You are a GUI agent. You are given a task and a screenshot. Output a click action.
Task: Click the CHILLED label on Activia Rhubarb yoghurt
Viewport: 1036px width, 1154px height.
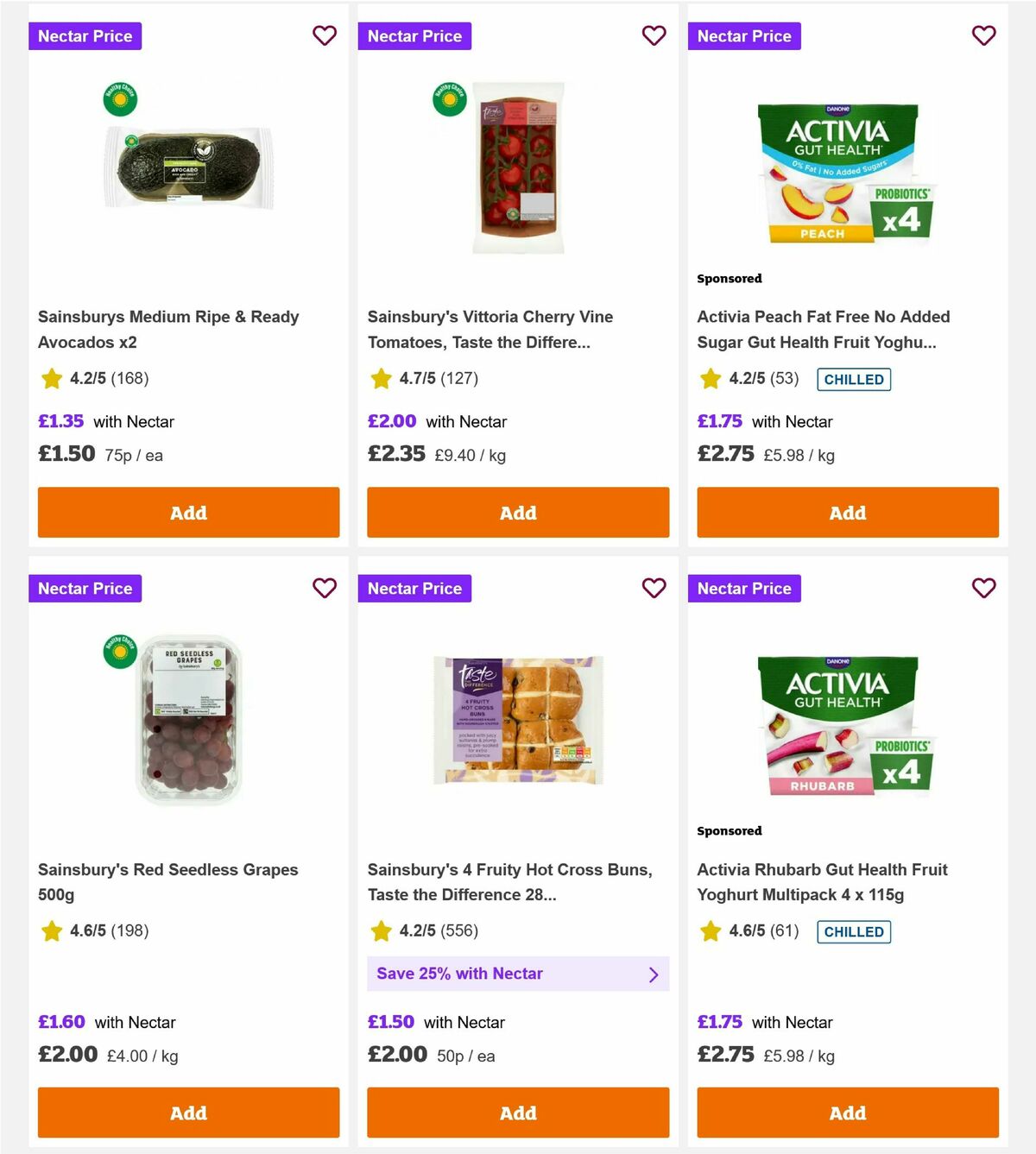[x=854, y=931]
